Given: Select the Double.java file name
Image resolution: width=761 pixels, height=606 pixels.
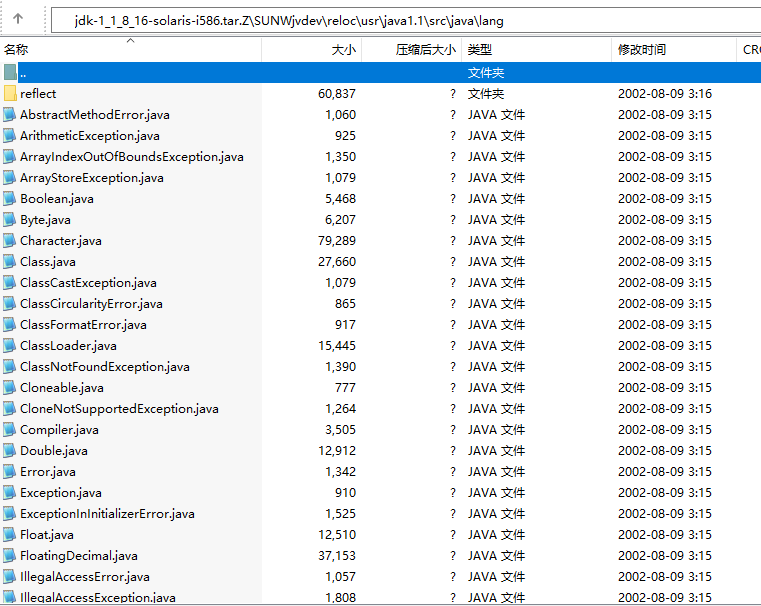Looking at the screenshot, I should click(54, 451).
